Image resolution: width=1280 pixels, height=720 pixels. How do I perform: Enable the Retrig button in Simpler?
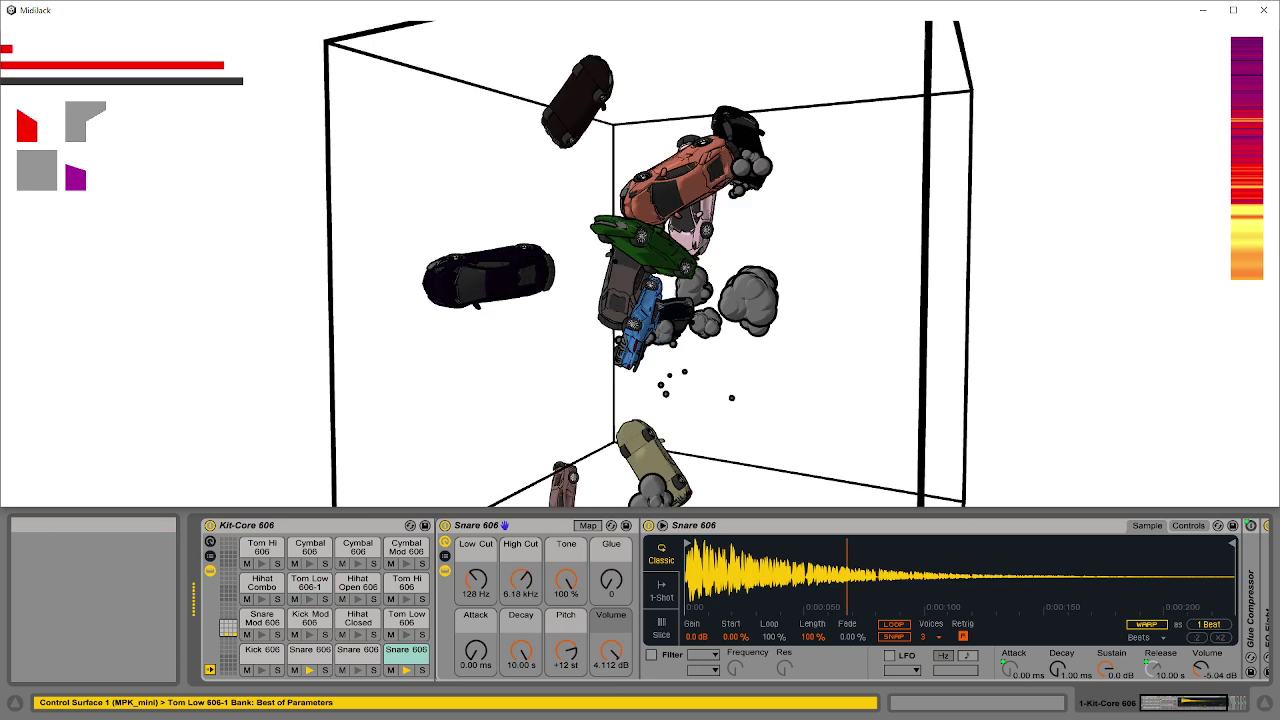[x=963, y=636]
